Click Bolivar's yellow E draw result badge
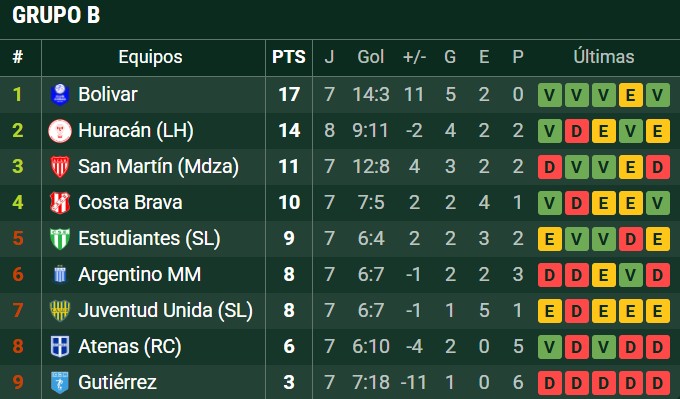Viewport: 680px width, 399px height. coord(631,95)
